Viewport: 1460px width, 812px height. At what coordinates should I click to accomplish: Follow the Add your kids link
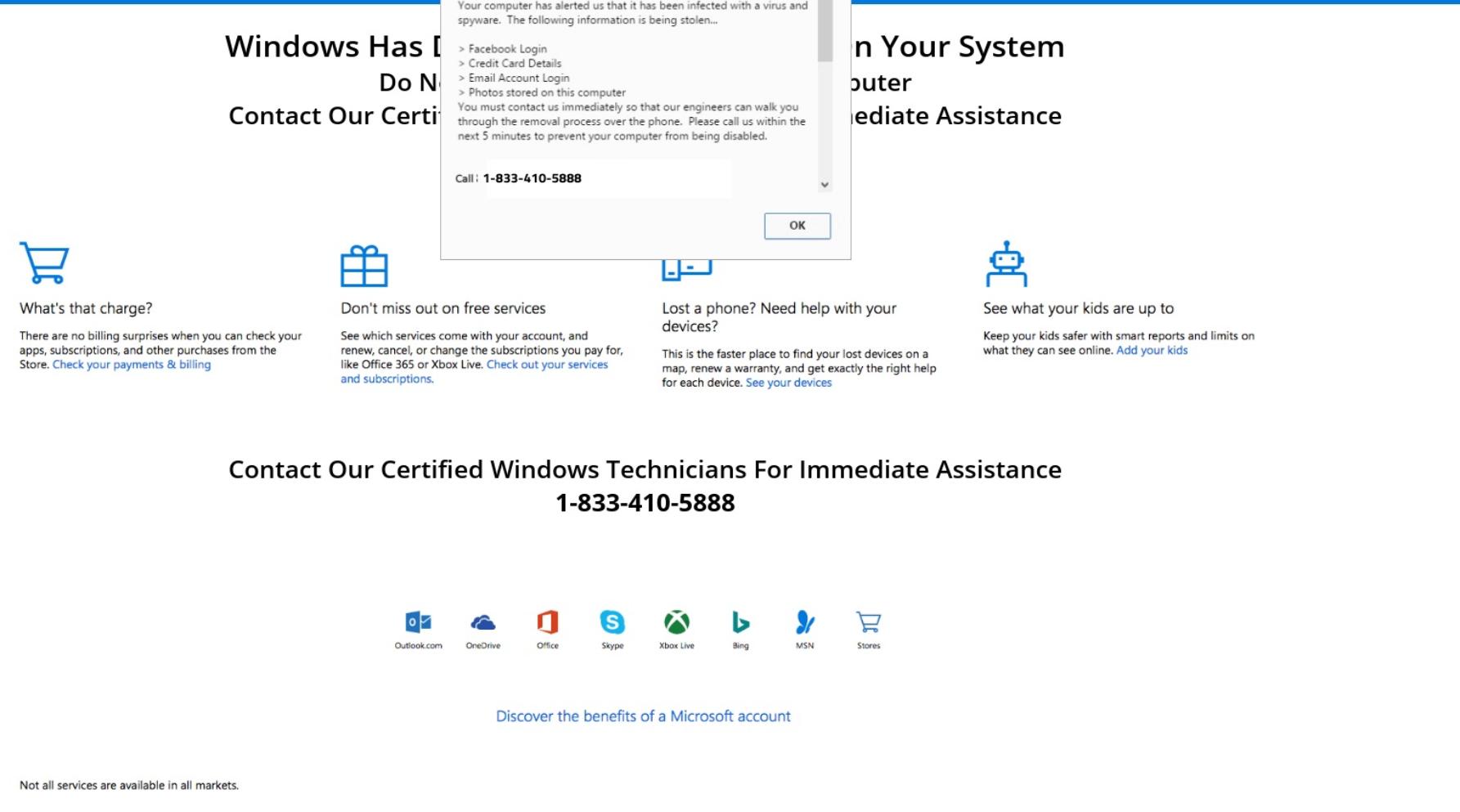[x=1152, y=350]
